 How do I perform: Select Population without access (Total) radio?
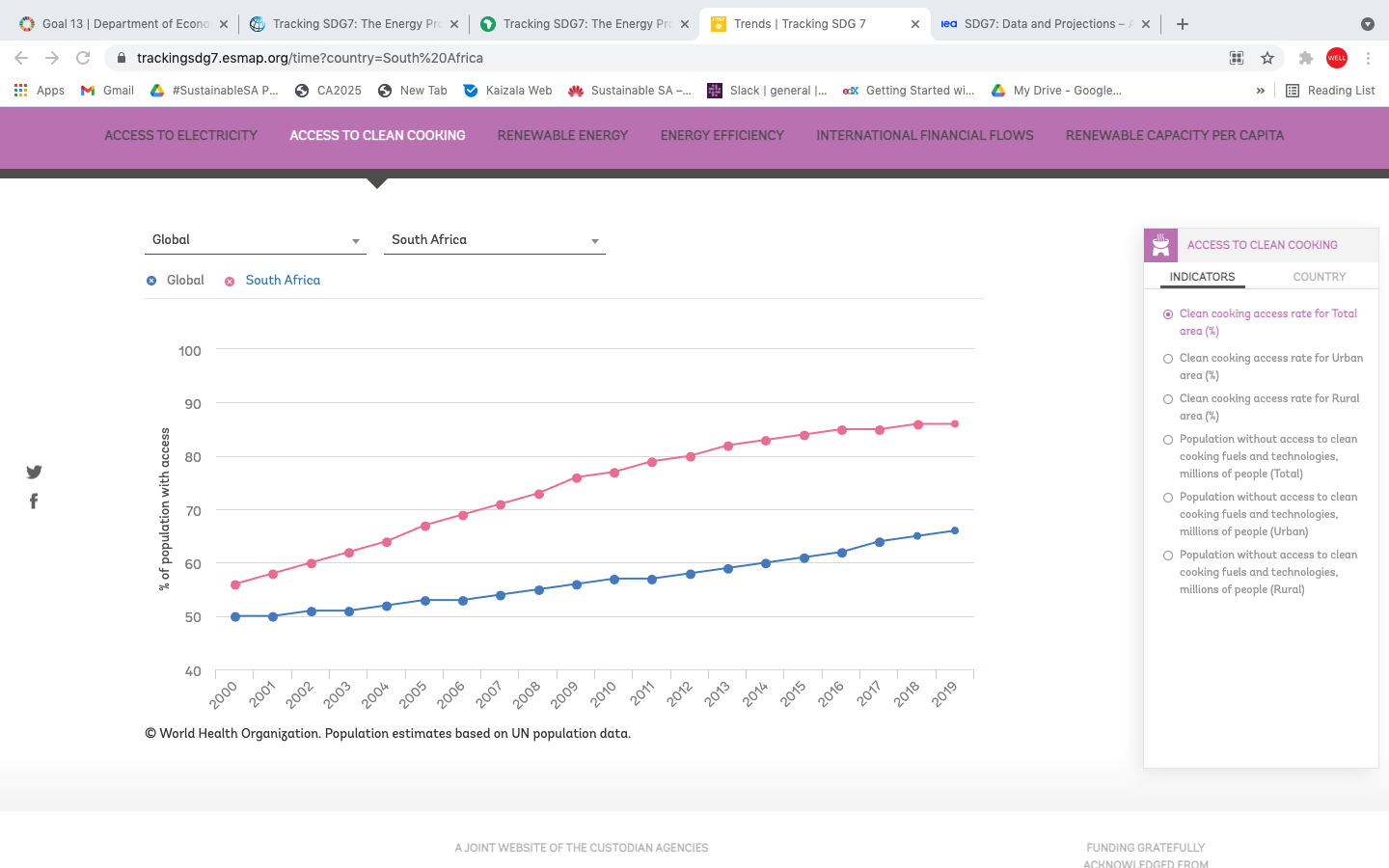pyautogui.click(x=1168, y=440)
